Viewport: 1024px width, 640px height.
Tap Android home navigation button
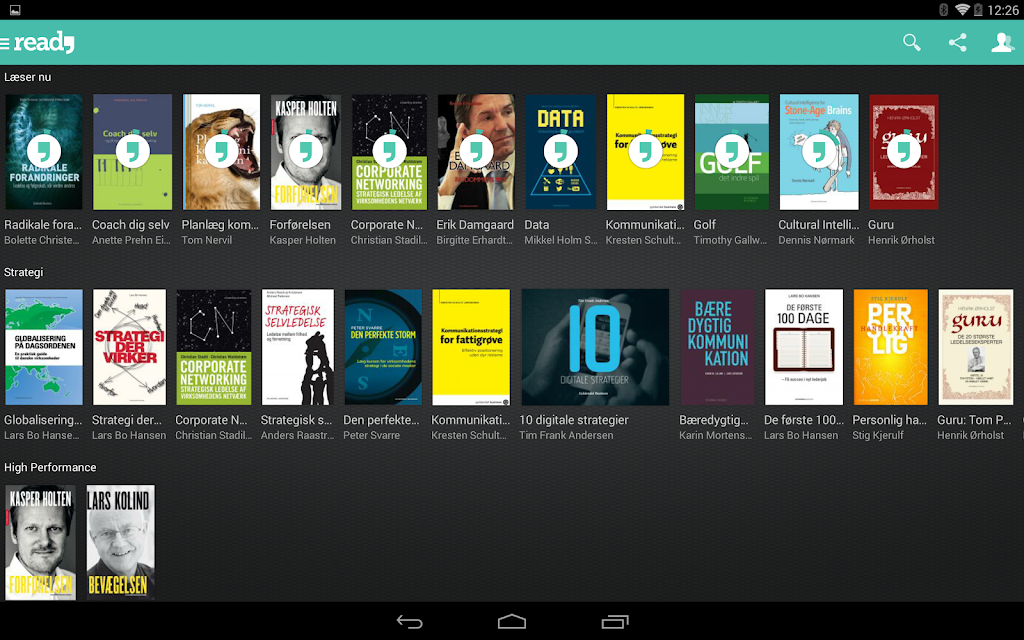(x=512, y=622)
